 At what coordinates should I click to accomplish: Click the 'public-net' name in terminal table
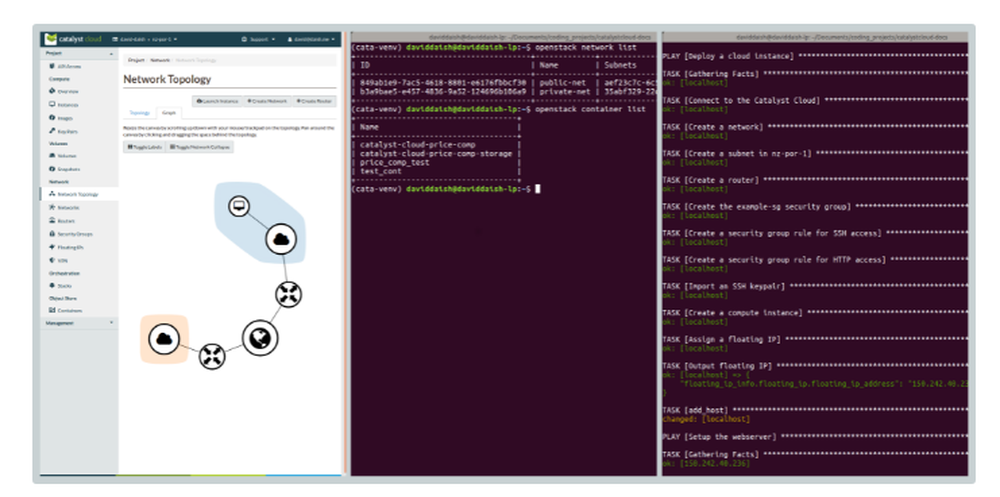pyautogui.click(x=561, y=83)
